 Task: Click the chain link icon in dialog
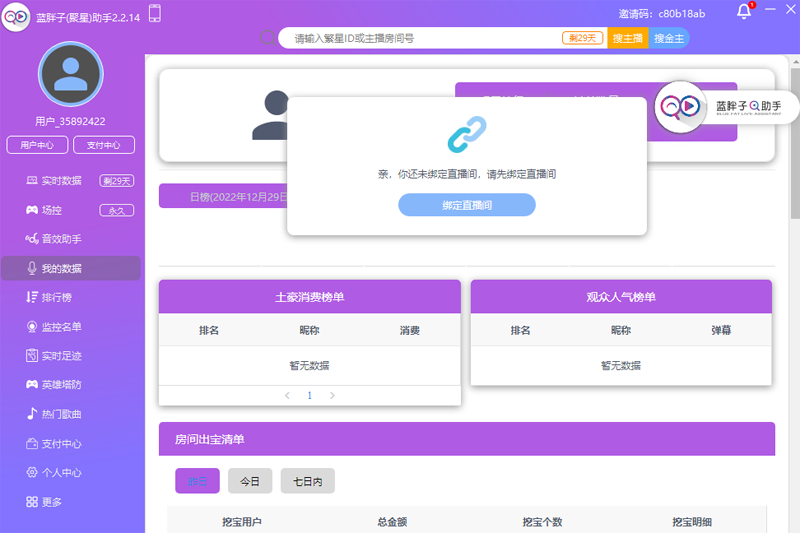pos(466,134)
